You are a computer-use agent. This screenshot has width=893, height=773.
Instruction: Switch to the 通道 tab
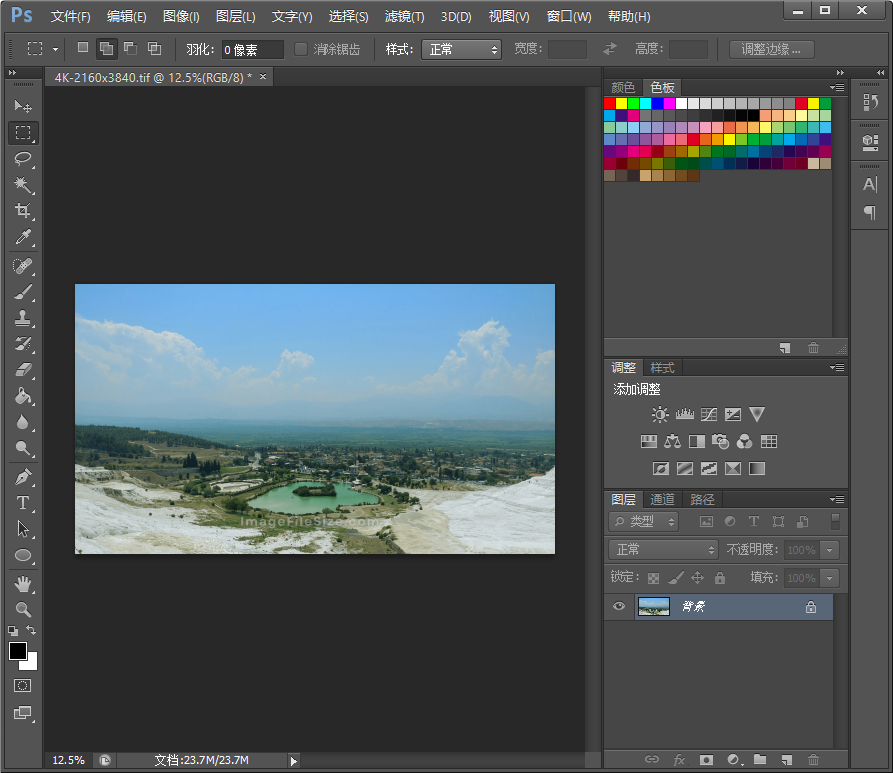(662, 499)
